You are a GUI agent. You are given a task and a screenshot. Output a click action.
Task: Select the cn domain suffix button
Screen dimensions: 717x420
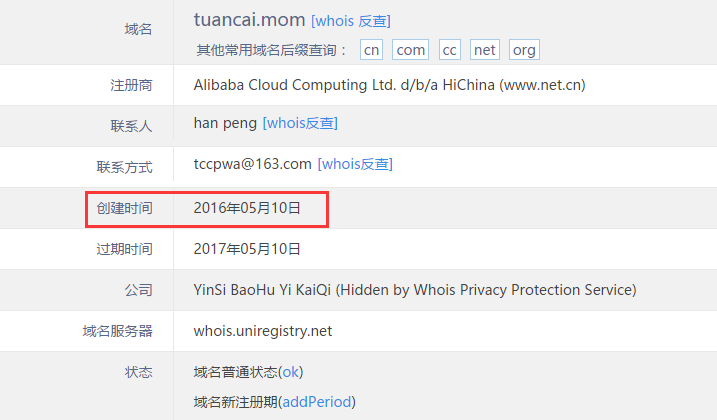tap(371, 49)
